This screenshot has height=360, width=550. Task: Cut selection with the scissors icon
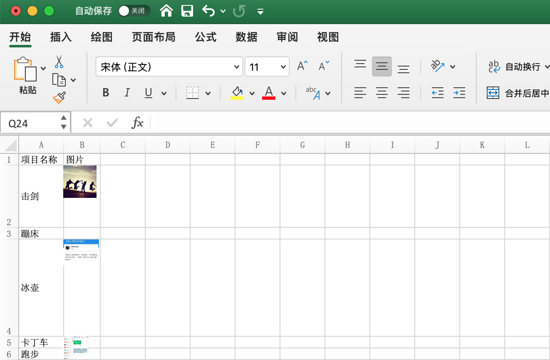pos(59,62)
